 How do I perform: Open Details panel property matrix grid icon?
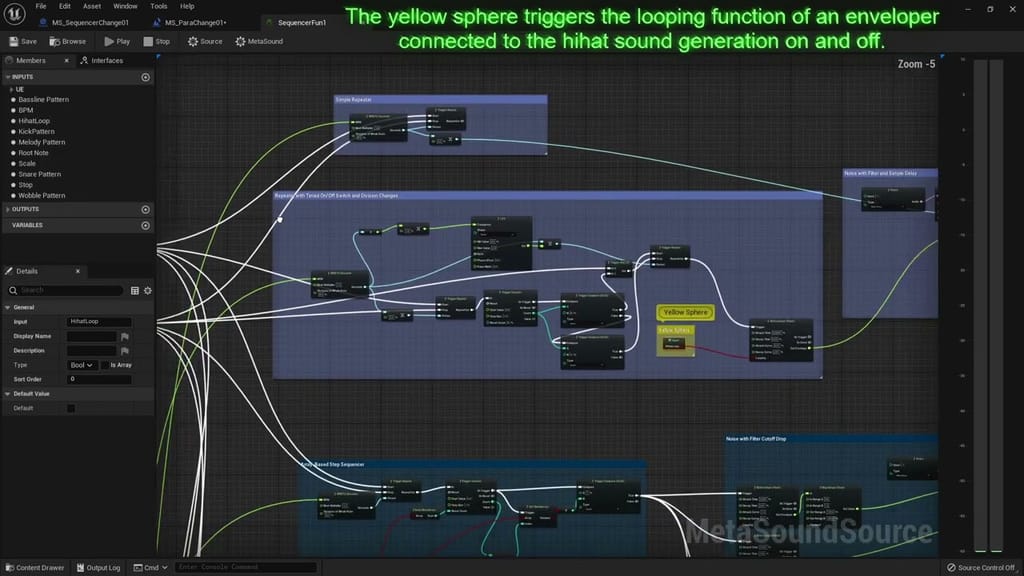click(135, 290)
